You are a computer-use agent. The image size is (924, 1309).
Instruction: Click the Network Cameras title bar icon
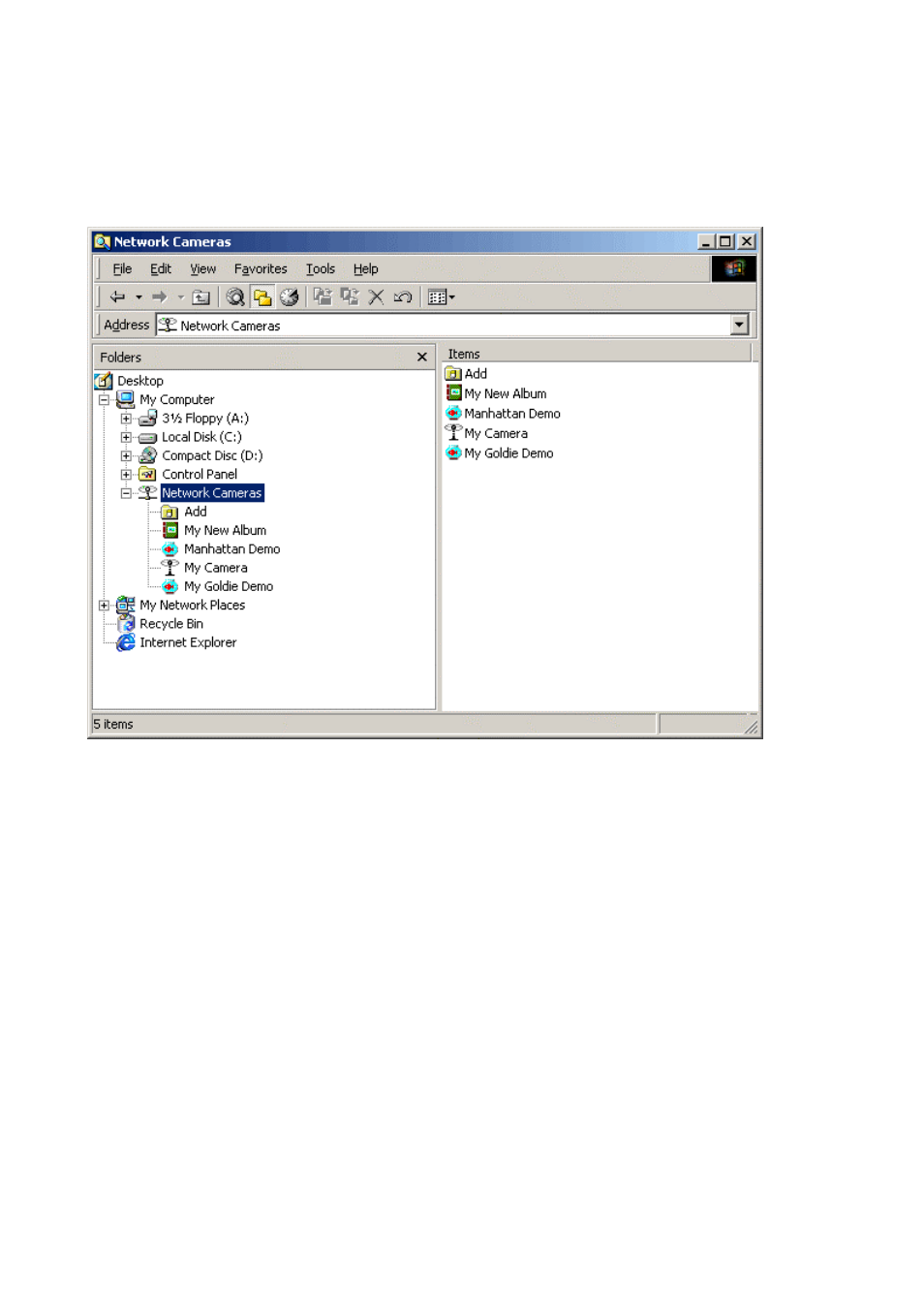[102, 242]
